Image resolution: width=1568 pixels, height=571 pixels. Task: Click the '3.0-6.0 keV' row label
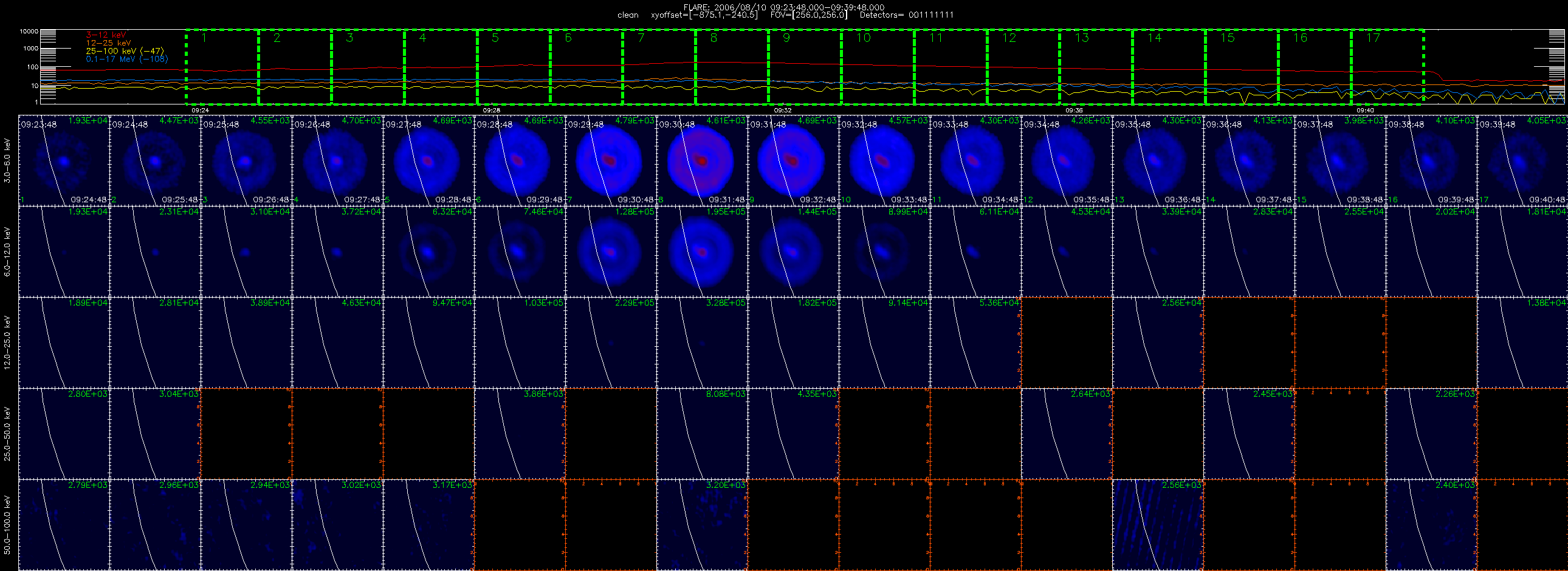point(7,160)
